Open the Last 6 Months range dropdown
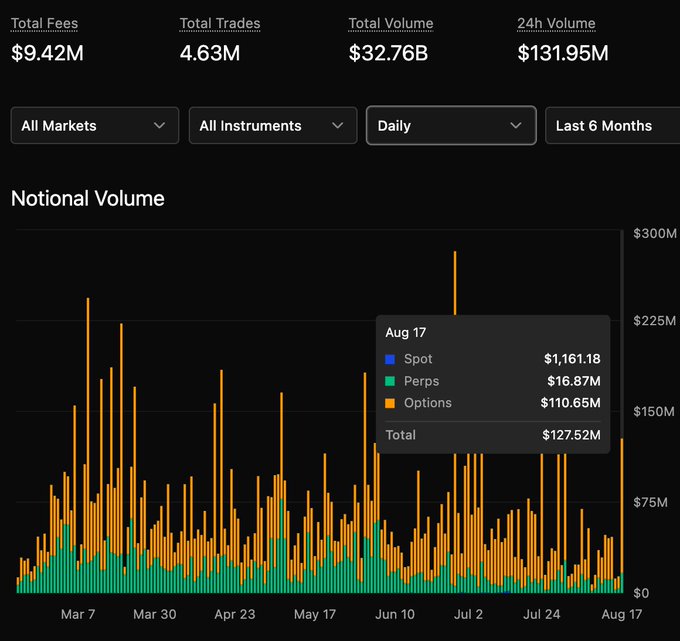The image size is (680, 641). [612, 126]
